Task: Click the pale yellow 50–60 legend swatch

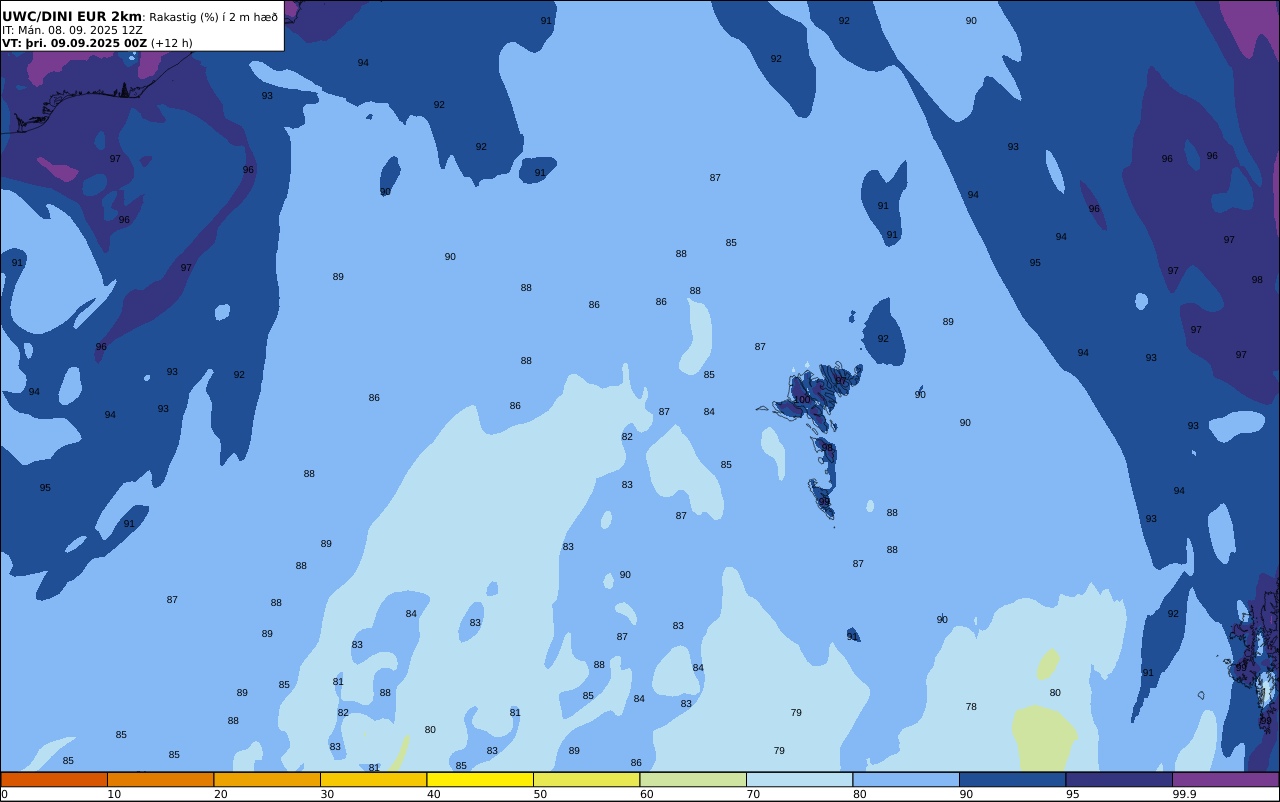Action: [x=586, y=779]
